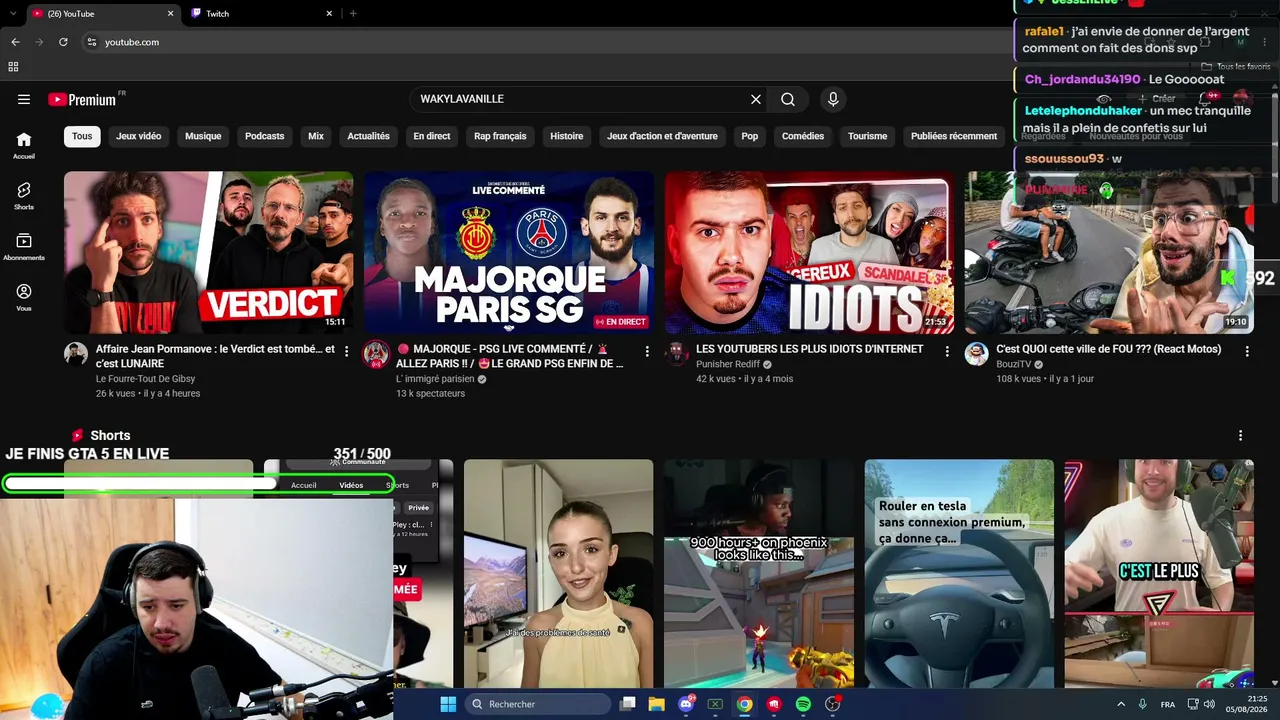Viewport: 1280px width, 720px height.
Task: Open File Explorer from the taskbar
Action: point(656,704)
